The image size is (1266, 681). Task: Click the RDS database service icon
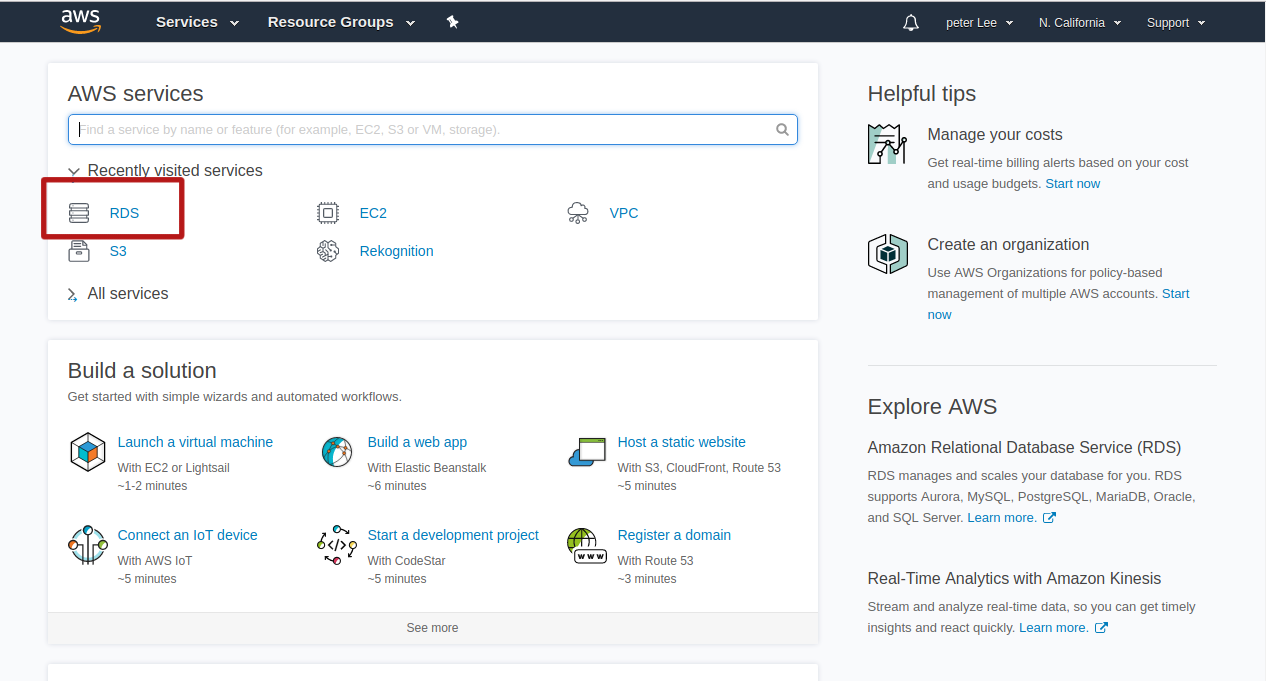[79, 213]
